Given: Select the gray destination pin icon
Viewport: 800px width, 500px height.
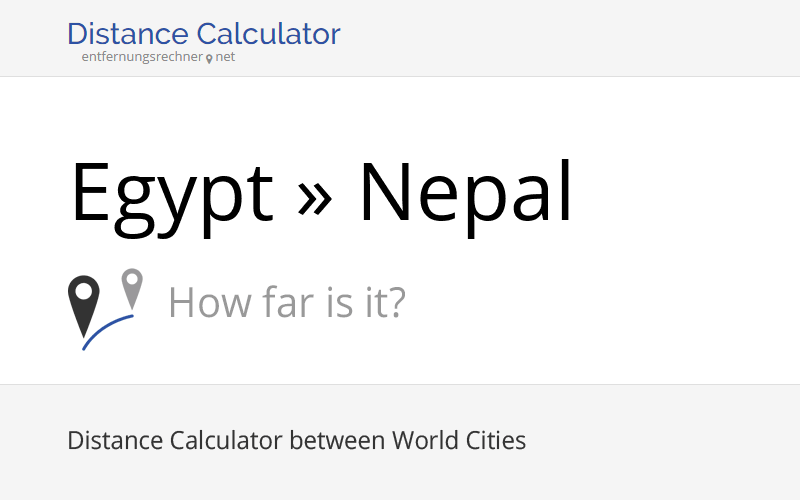Looking at the screenshot, I should pyautogui.click(x=132, y=288).
